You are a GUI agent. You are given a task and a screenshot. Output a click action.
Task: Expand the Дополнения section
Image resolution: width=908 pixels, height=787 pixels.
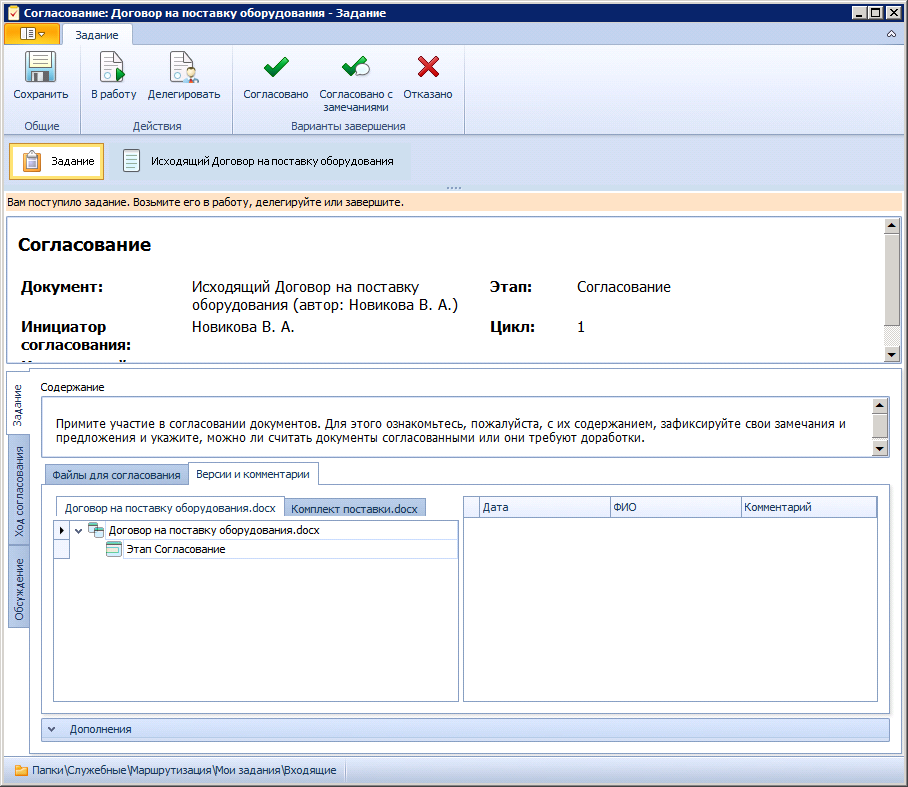point(53,729)
